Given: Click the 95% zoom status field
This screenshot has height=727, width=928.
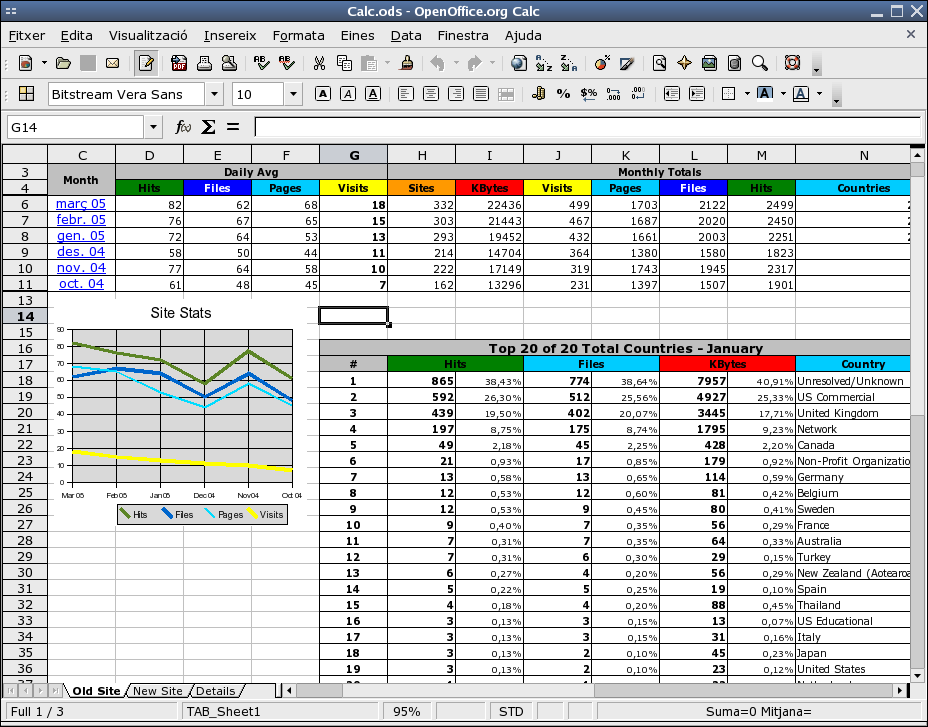Looking at the screenshot, I should (407, 712).
